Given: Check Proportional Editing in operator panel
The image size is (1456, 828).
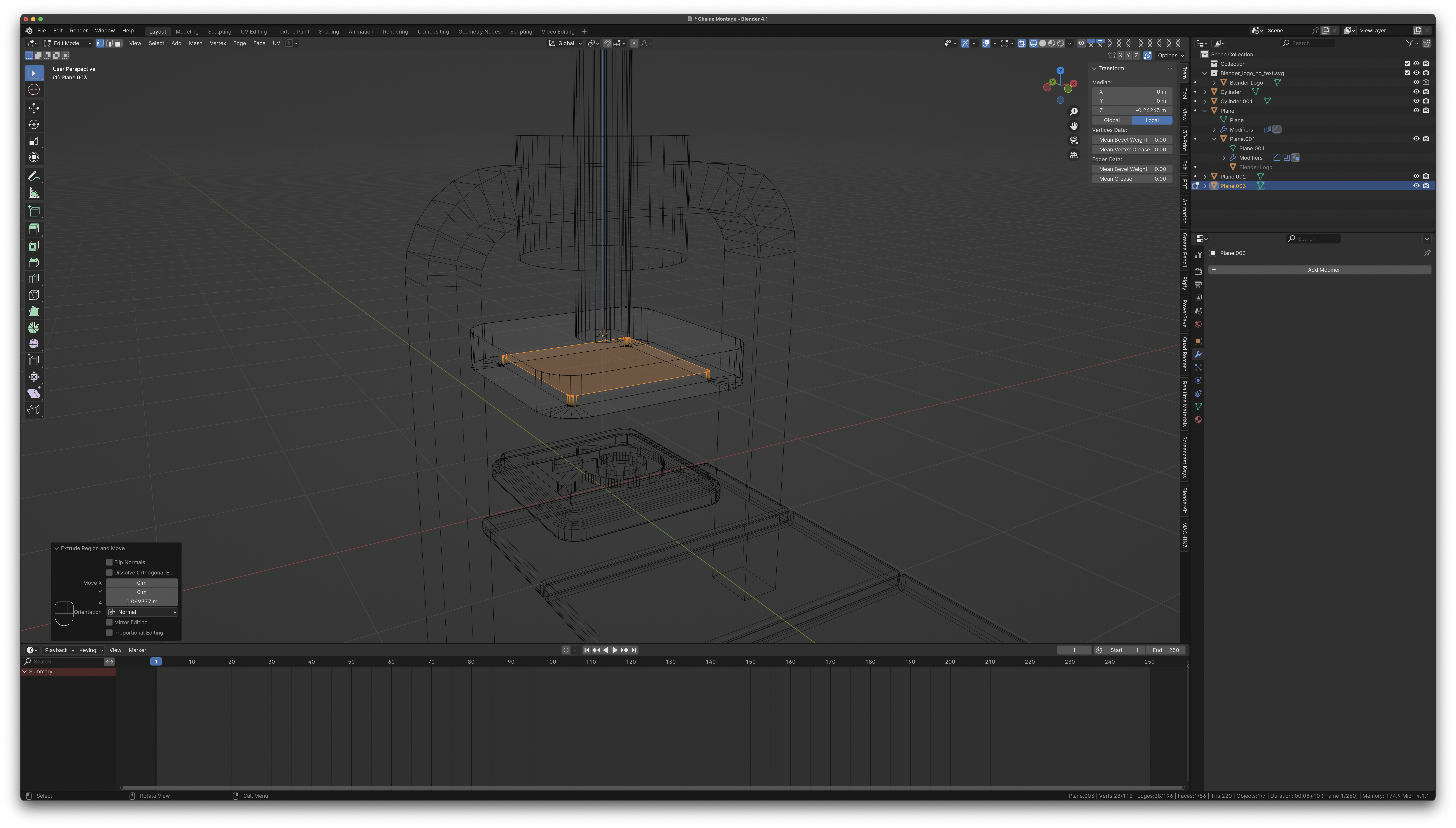Looking at the screenshot, I should pyautogui.click(x=109, y=632).
